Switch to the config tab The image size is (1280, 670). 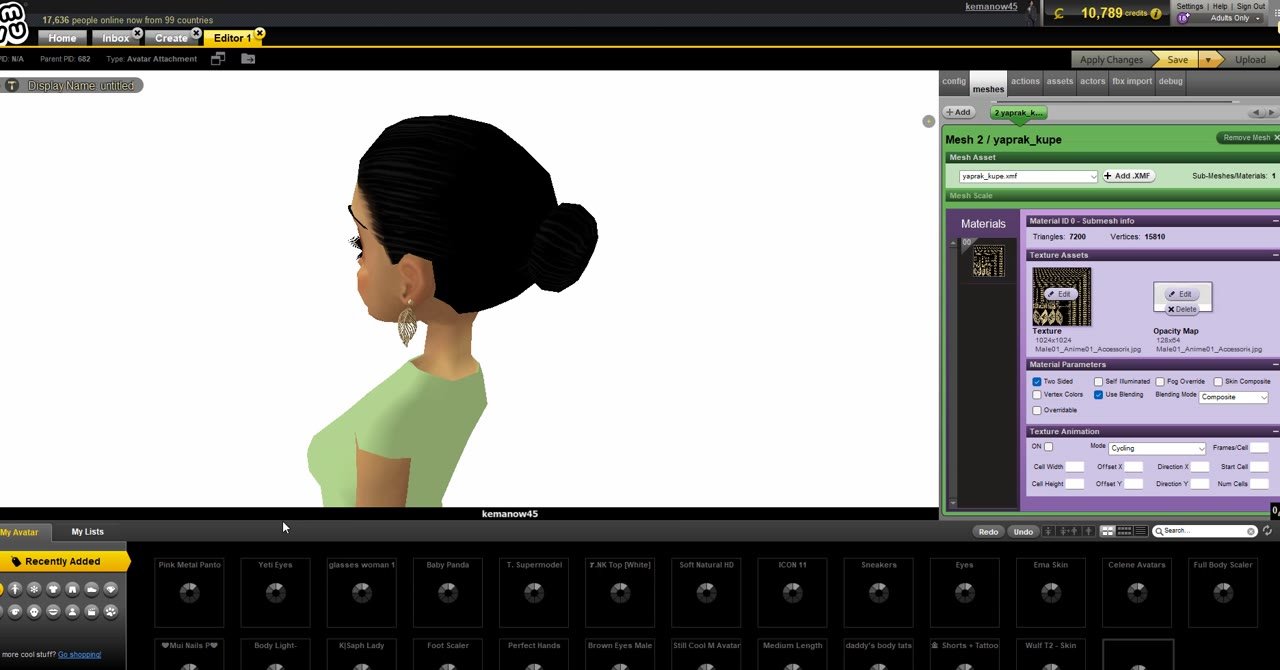click(954, 82)
